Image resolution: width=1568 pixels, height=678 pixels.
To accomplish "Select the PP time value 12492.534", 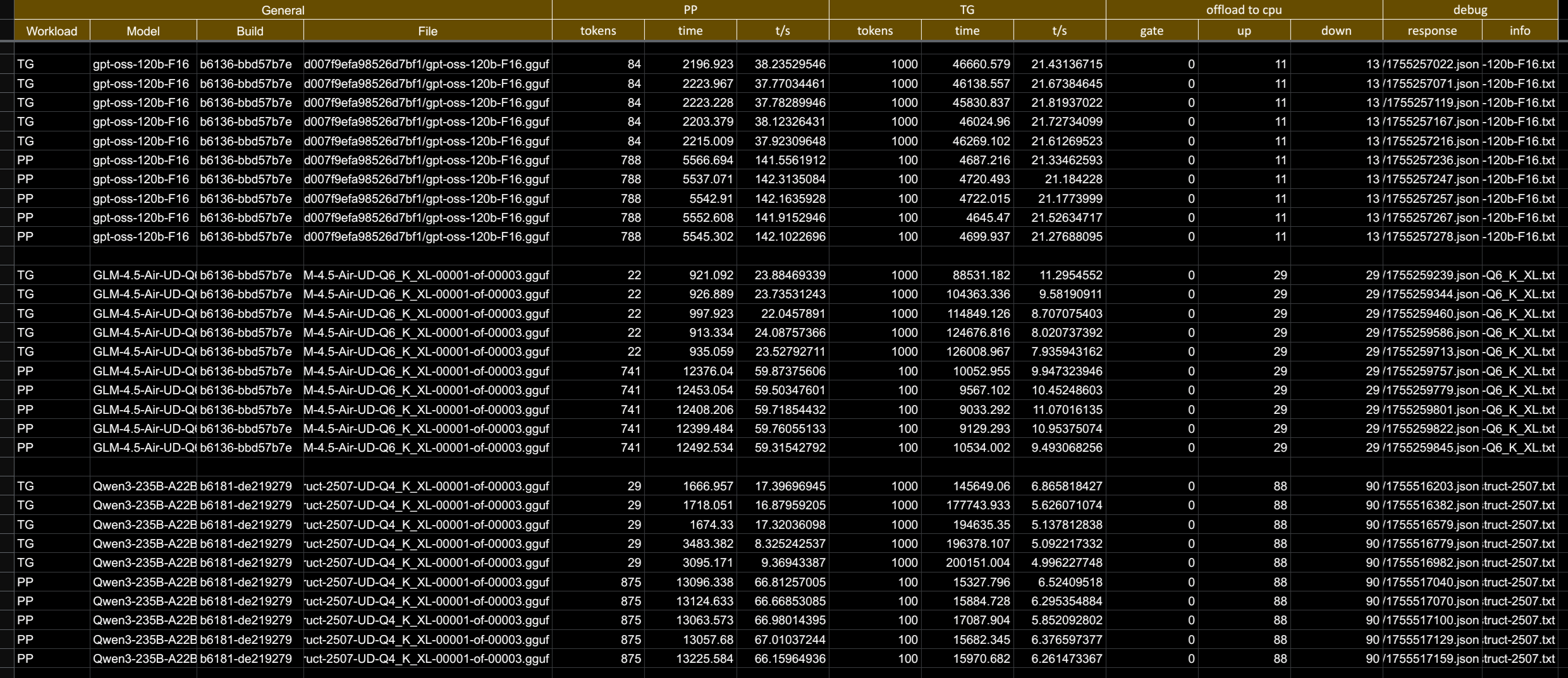I will point(690,448).
